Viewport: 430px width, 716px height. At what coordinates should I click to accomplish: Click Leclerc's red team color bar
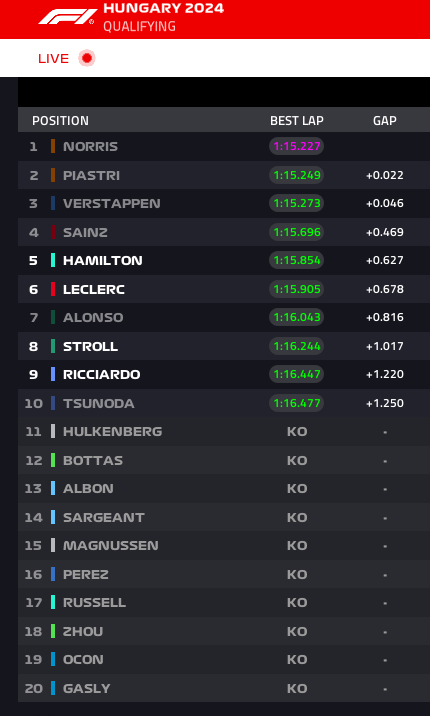53,289
